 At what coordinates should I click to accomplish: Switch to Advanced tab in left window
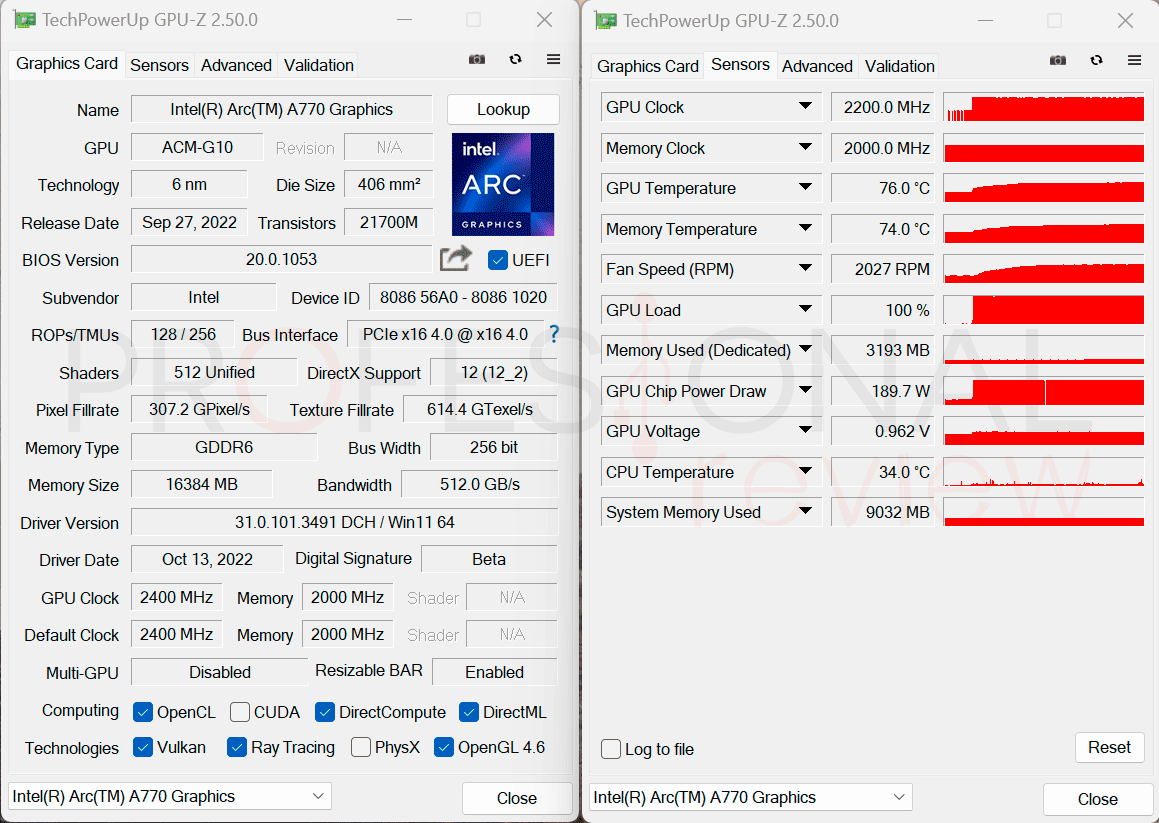pyautogui.click(x=236, y=65)
